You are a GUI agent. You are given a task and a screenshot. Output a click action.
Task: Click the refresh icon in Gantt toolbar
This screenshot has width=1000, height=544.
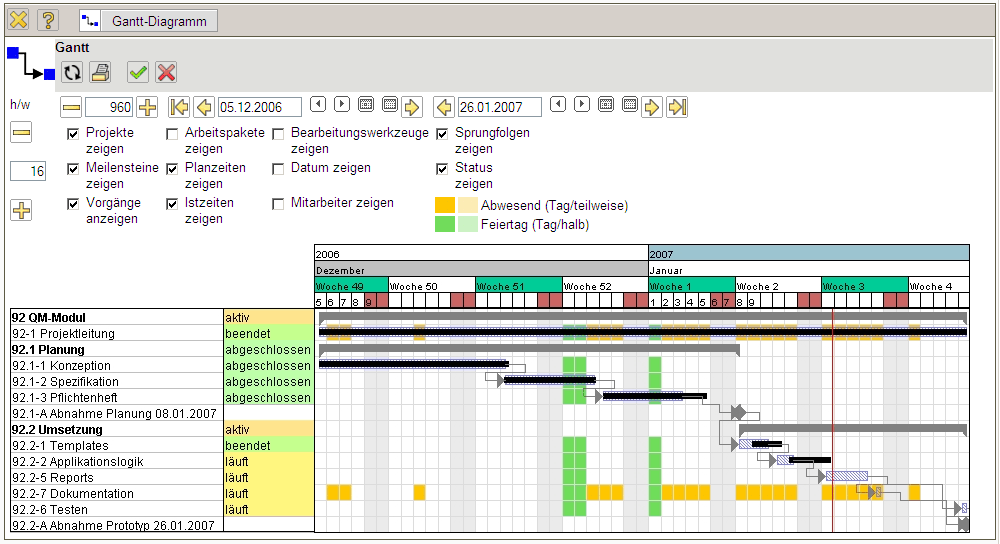point(72,72)
